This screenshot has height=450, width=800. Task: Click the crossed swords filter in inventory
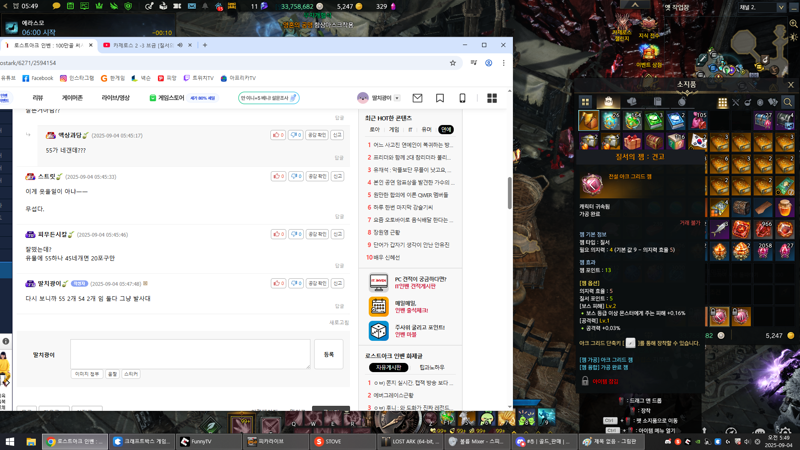point(736,103)
